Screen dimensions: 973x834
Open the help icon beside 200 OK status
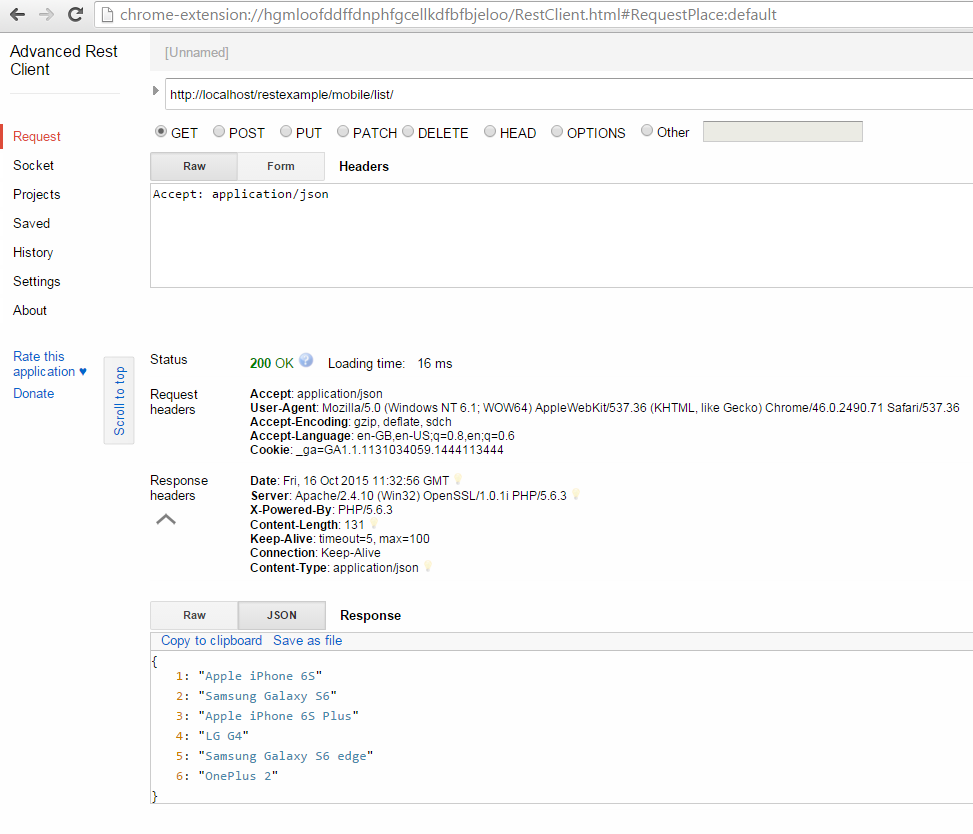coord(304,361)
